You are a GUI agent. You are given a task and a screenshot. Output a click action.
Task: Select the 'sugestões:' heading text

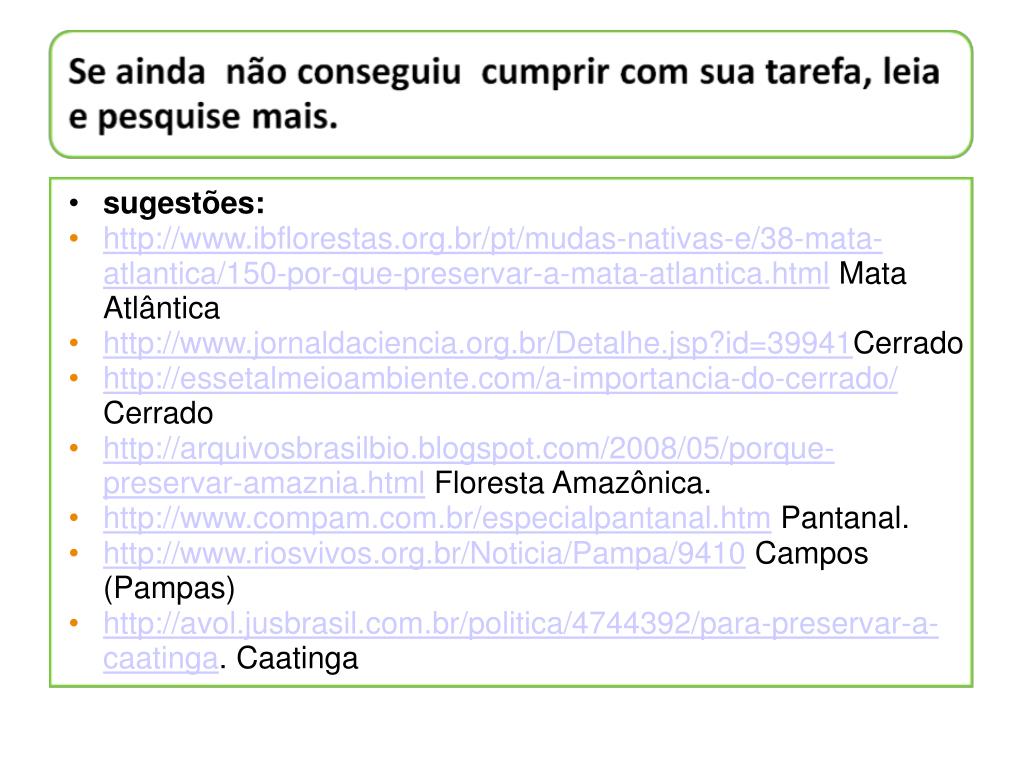coord(184,203)
